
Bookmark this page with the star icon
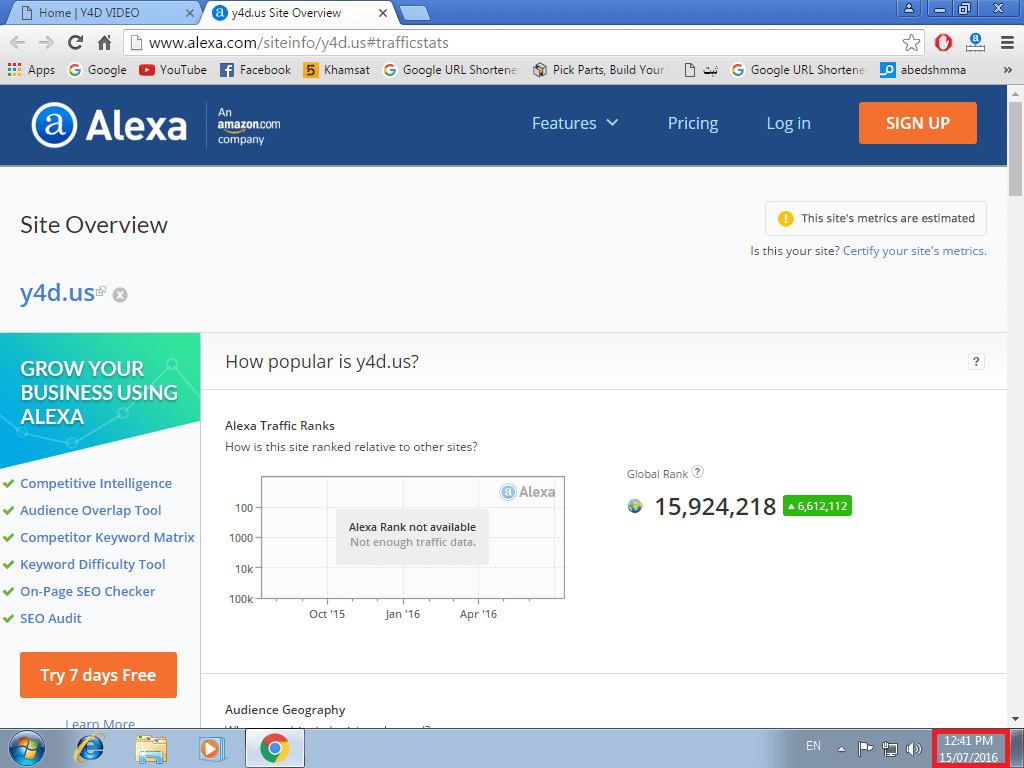click(911, 43)
